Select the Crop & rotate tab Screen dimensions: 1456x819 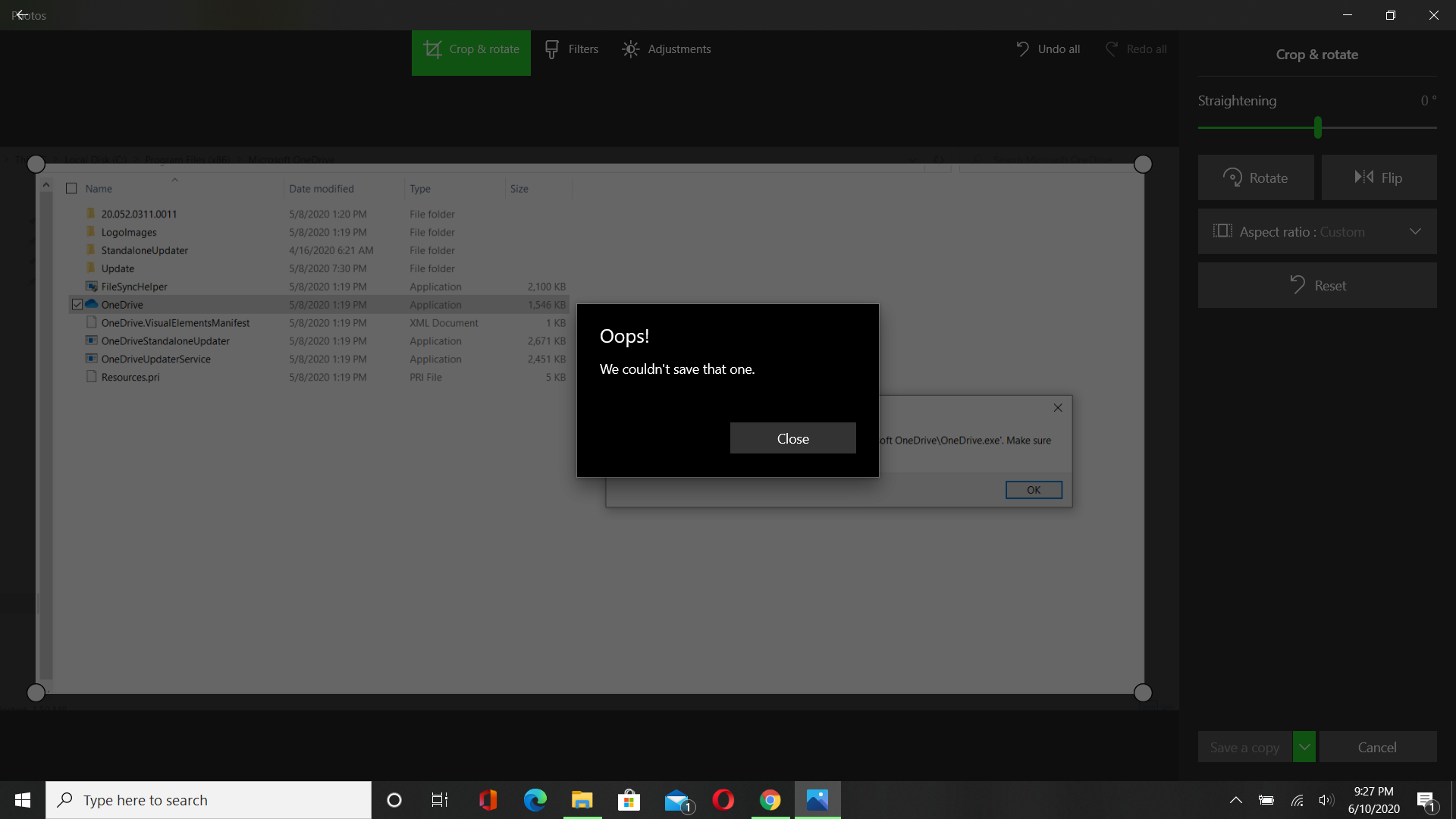tap(471, 49)
